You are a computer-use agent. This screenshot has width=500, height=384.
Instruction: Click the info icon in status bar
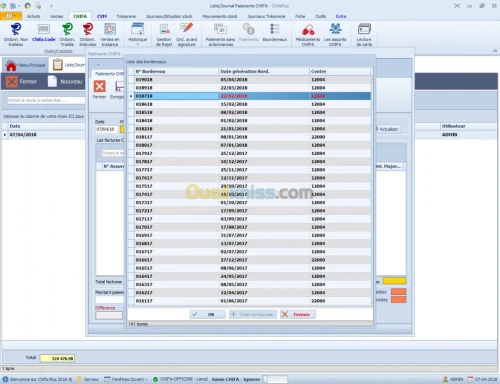tap(5, 379)
